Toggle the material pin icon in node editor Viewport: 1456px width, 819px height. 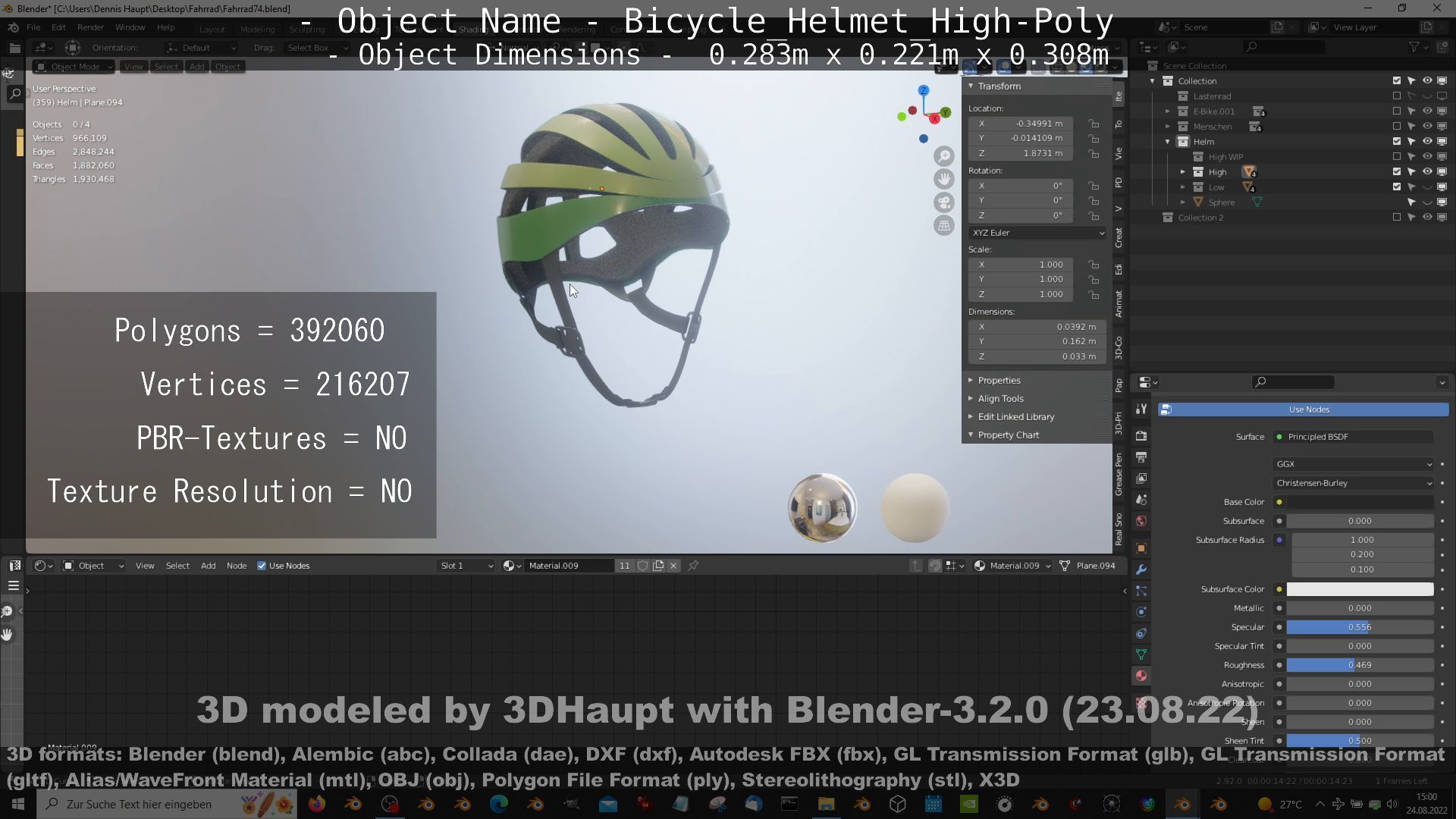click(x=693, y=566)
